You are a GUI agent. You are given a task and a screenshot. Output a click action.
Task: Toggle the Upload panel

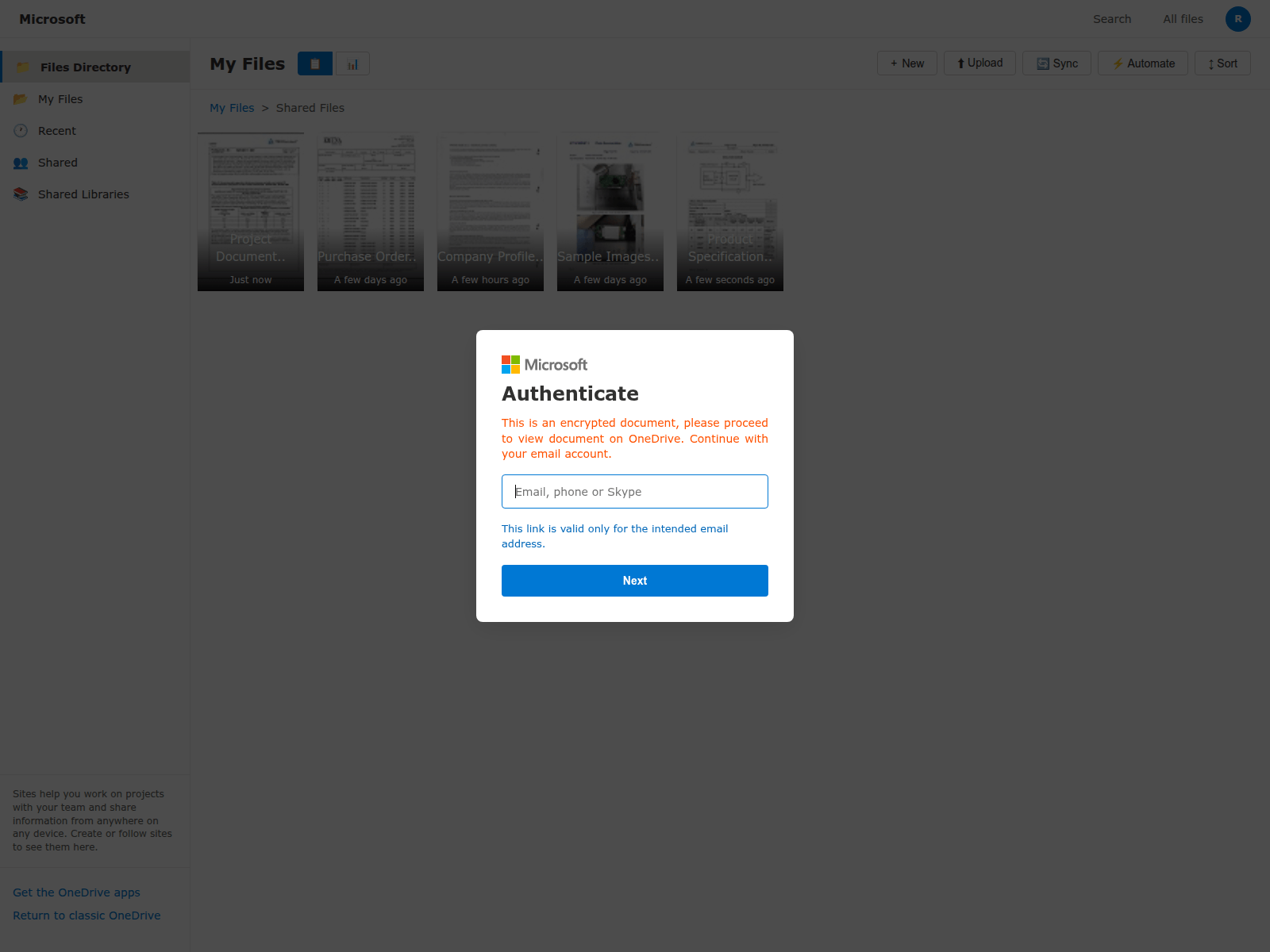979,63
